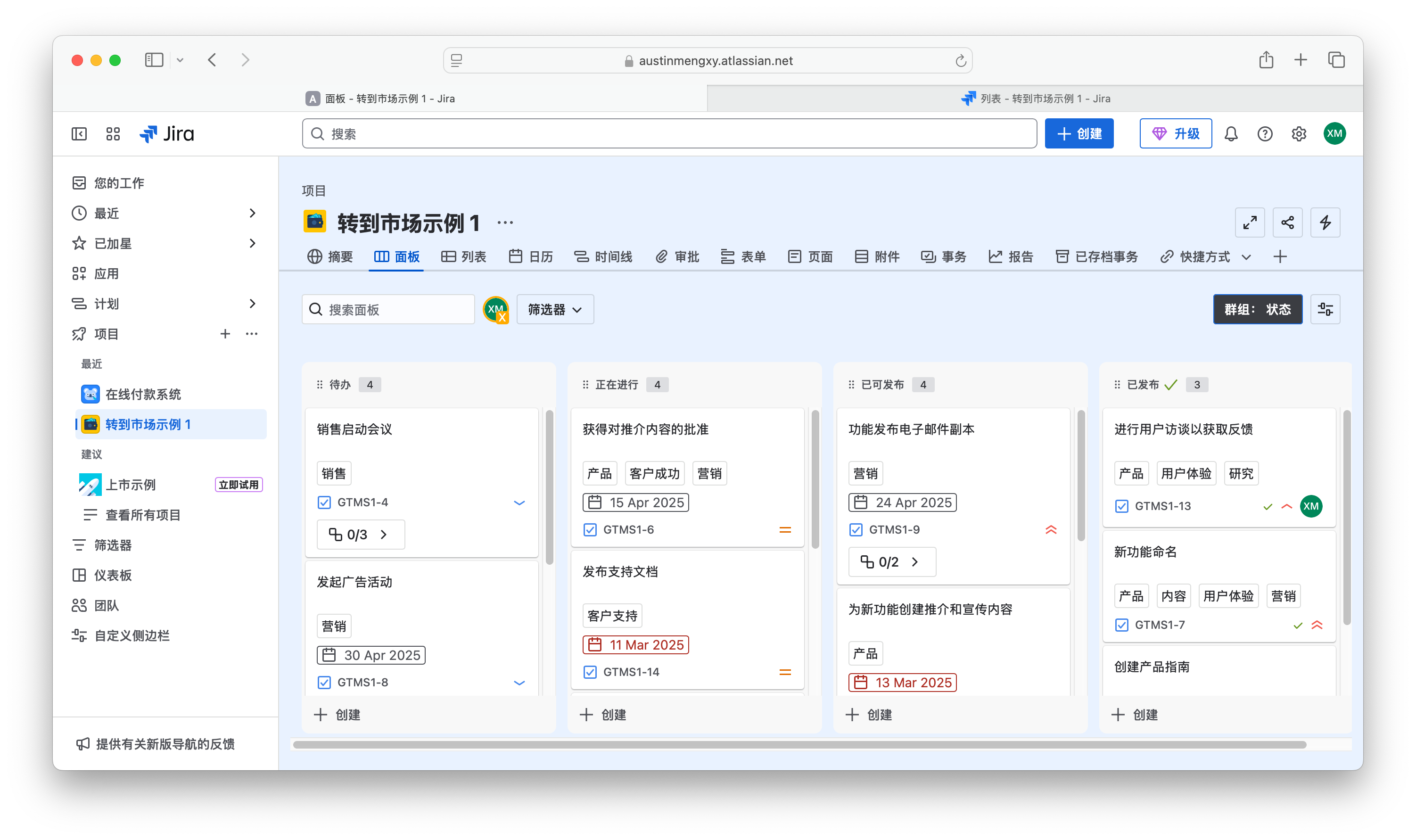Click the GTMS1-6 issue type checkbox
This screenshot has width=1416, height=840.
590,530
